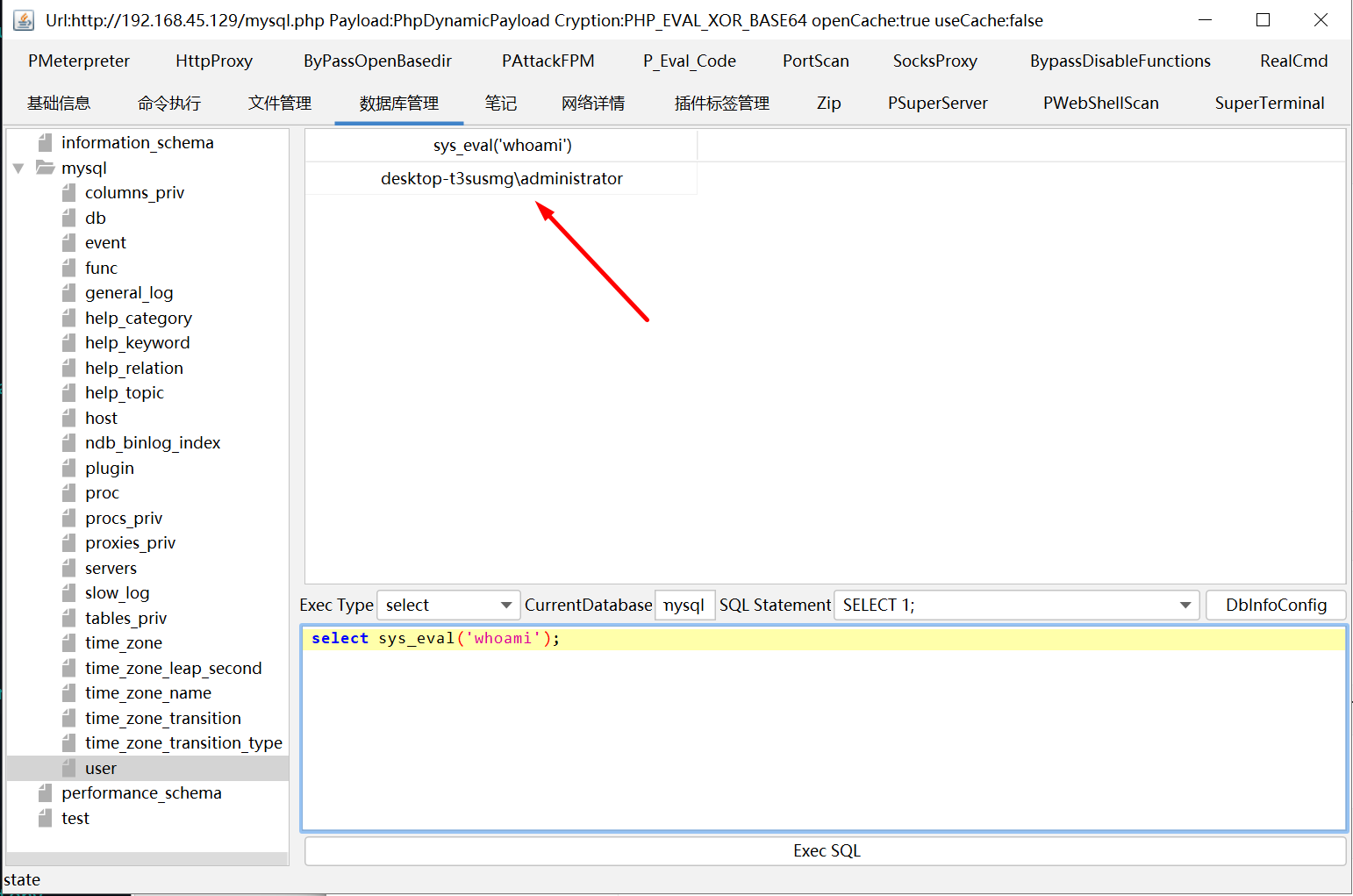This screenshot has height=896, width=1353.
Task: Click the servers table icon
Action: point(69,568)
